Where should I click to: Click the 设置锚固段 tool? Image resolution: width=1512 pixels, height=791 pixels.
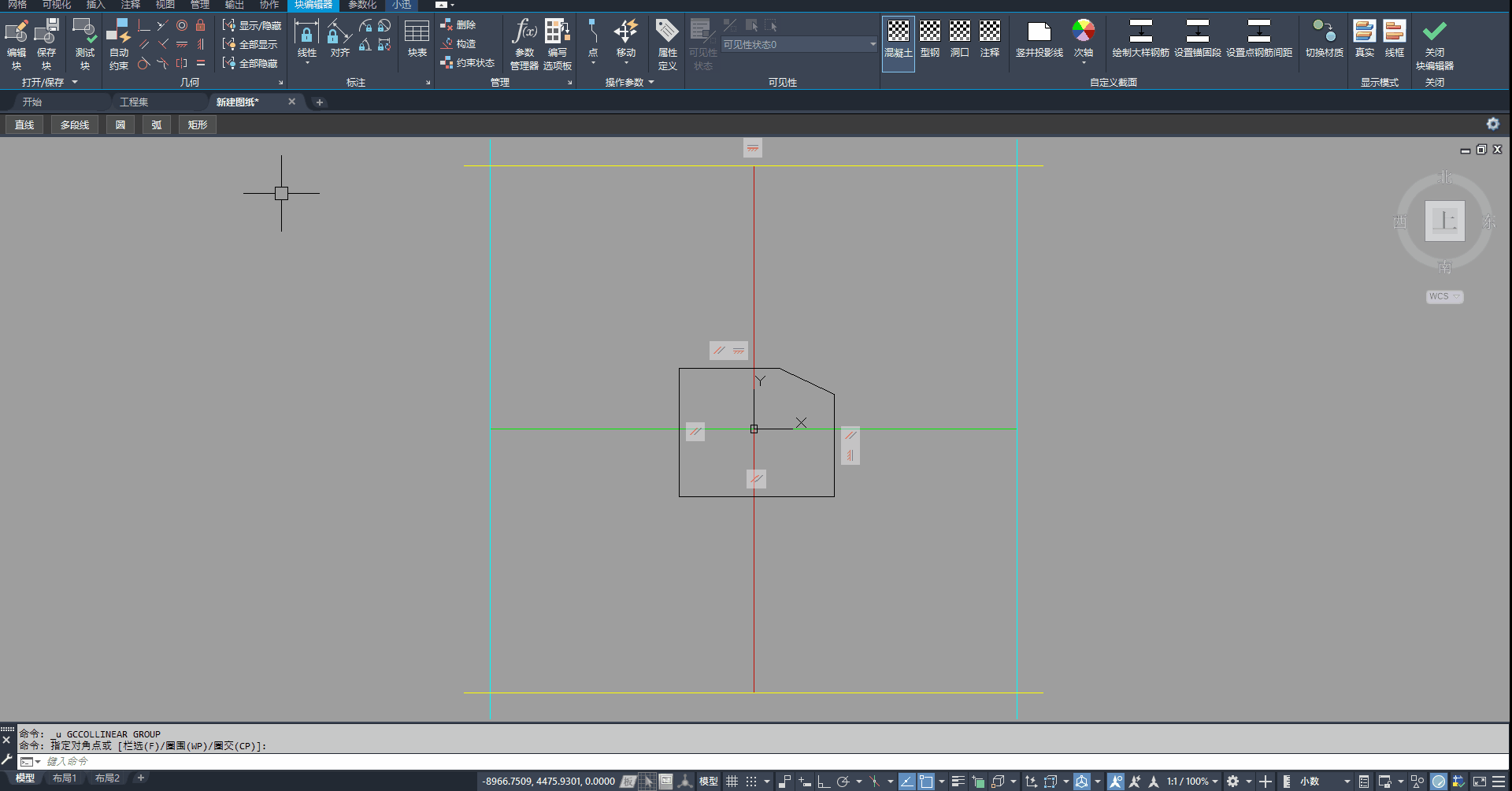point(1198,39)
